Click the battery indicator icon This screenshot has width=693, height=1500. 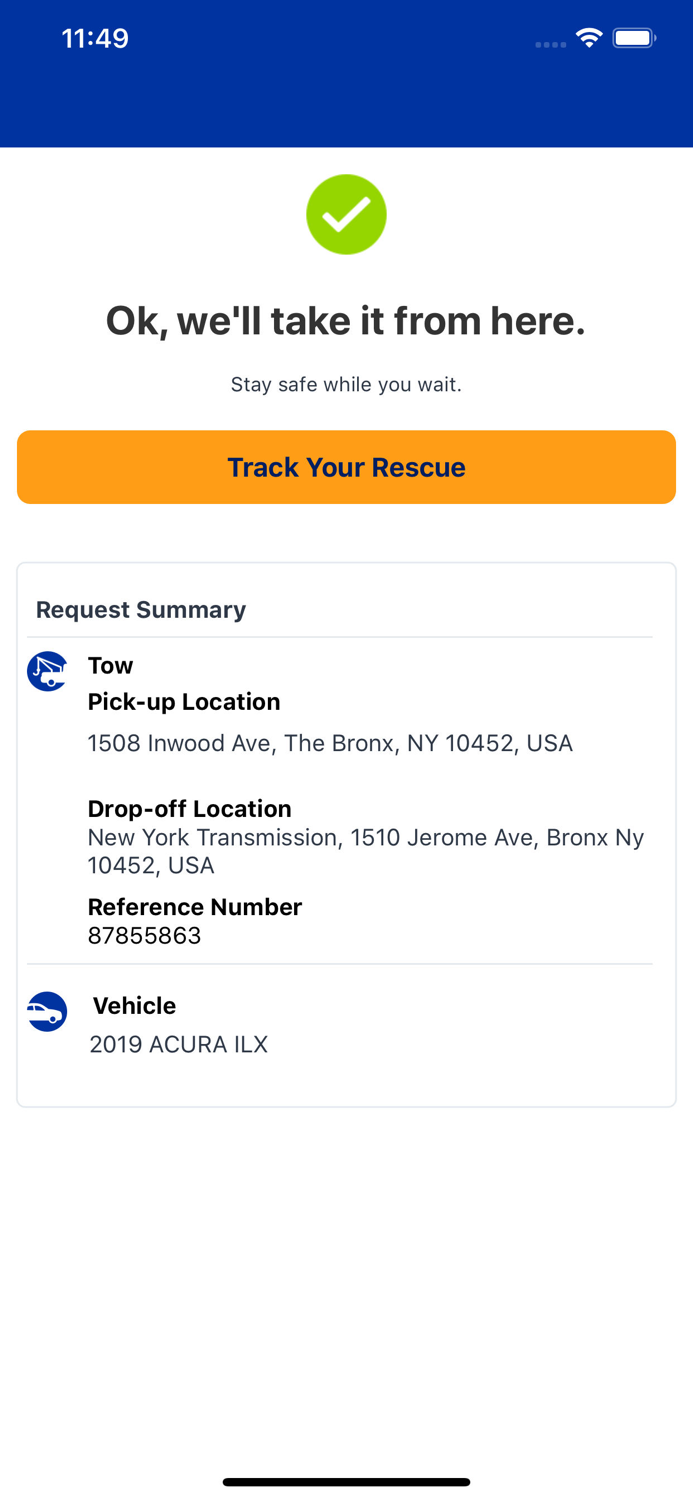633,37
